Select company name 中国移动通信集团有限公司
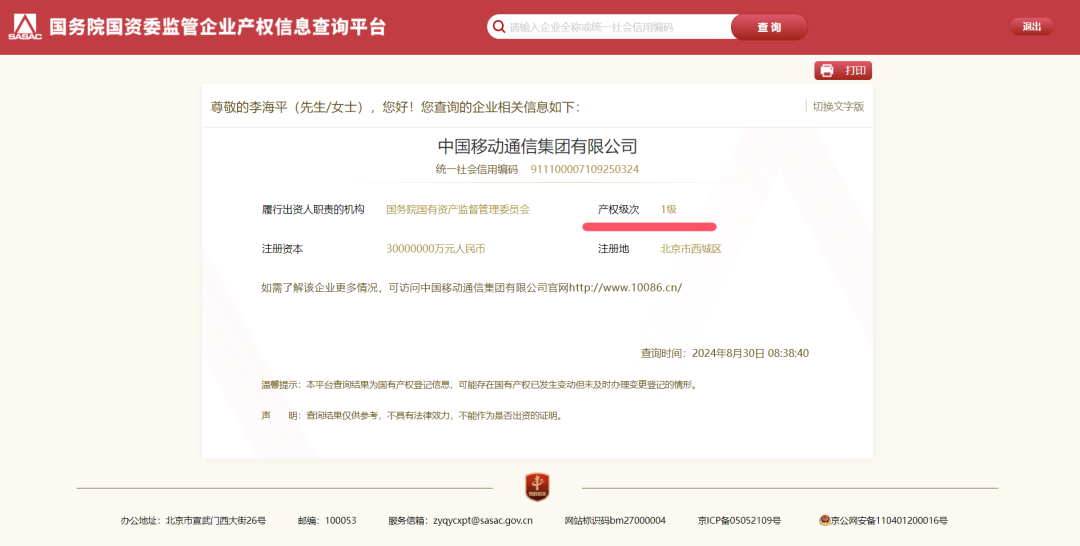Viewport: 1080px width, 546px height. point(537,146)
